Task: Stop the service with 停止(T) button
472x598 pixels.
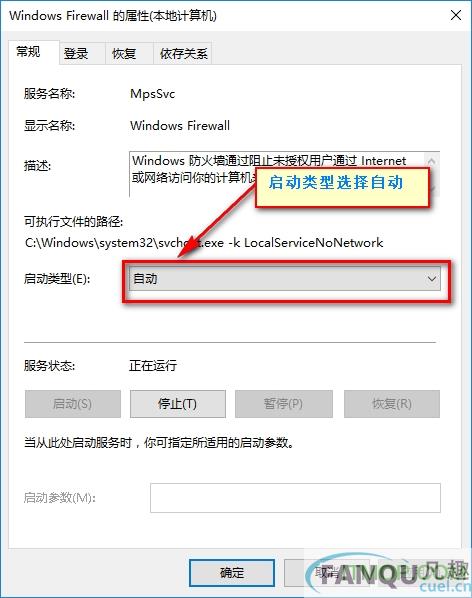Action: pyautogui.click(x=178, y=403)
